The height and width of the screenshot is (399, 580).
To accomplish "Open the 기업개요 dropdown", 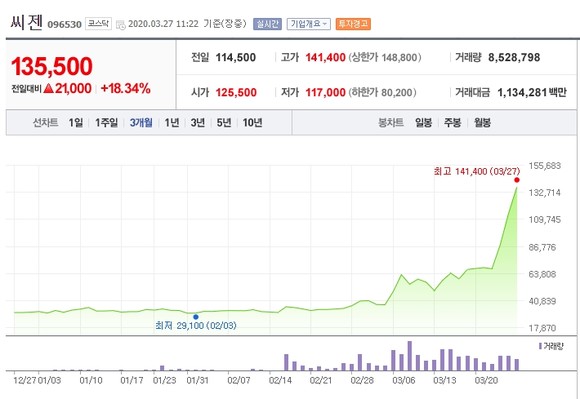I will click(x=308, y=24).
